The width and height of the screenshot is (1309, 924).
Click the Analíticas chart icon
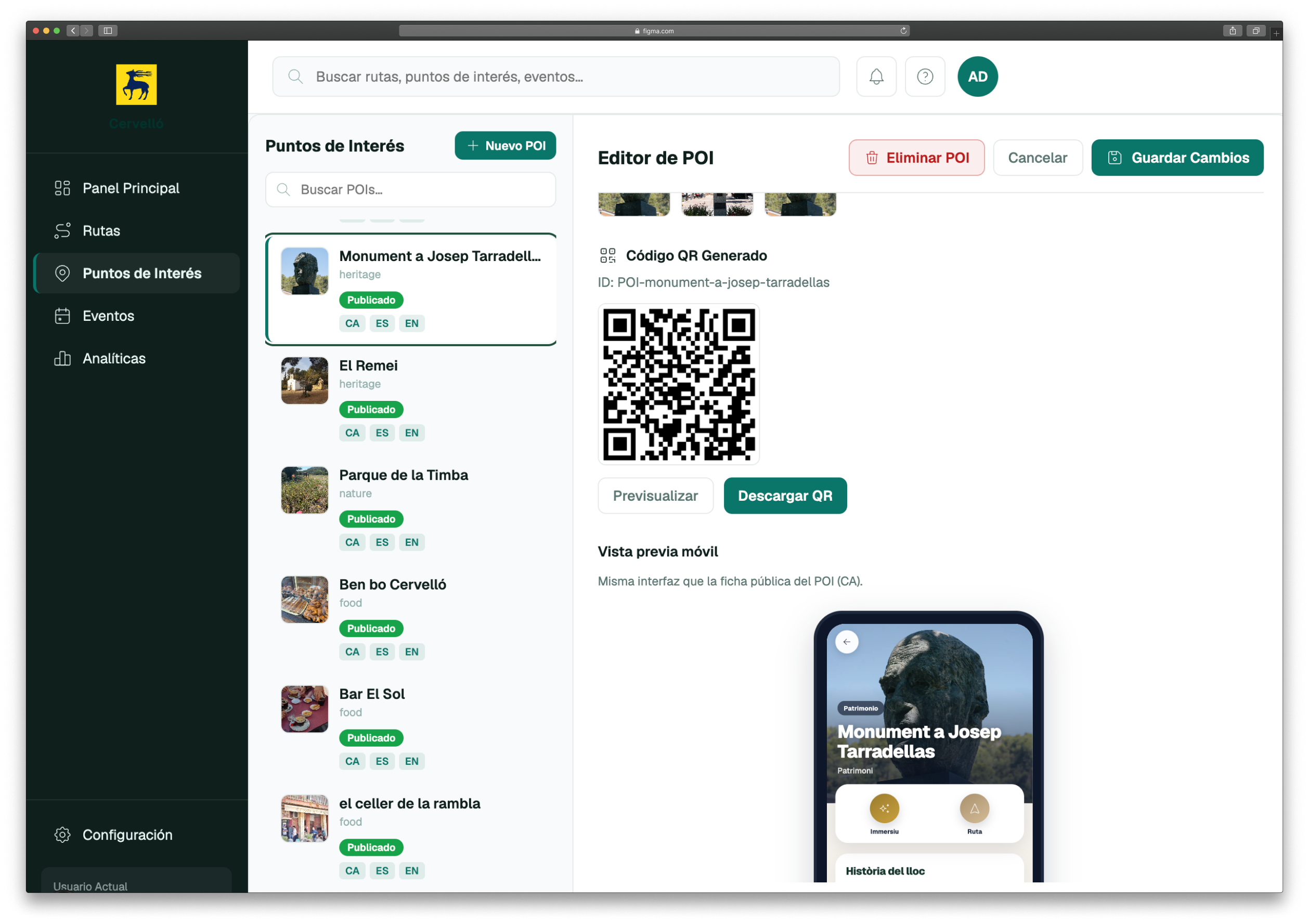point(62,358)
